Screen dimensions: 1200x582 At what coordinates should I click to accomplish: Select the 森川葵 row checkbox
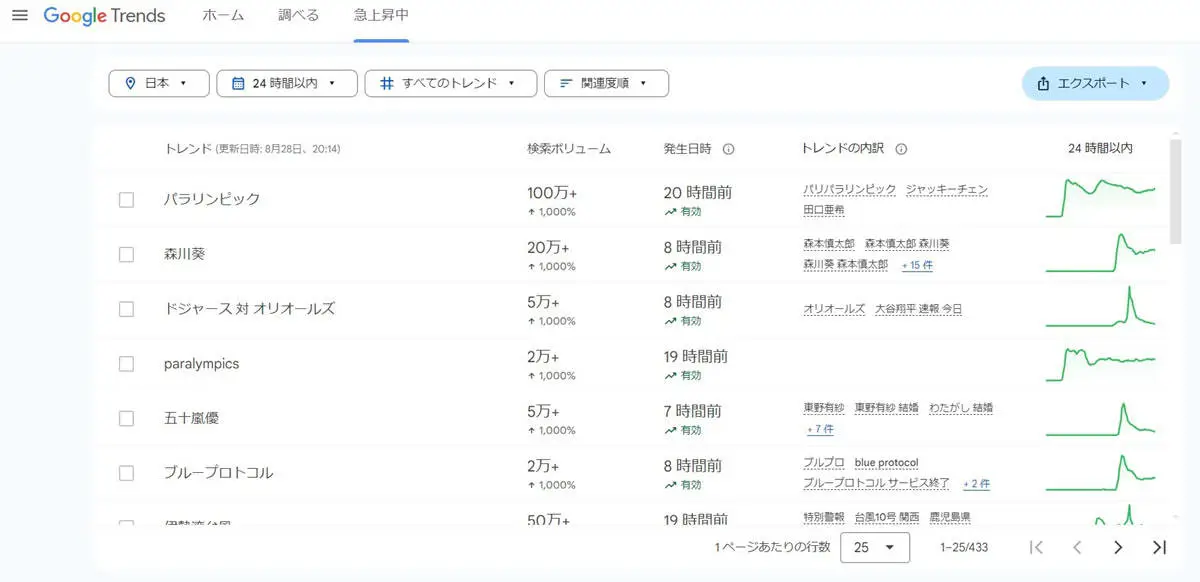click(x=126, y=254)
